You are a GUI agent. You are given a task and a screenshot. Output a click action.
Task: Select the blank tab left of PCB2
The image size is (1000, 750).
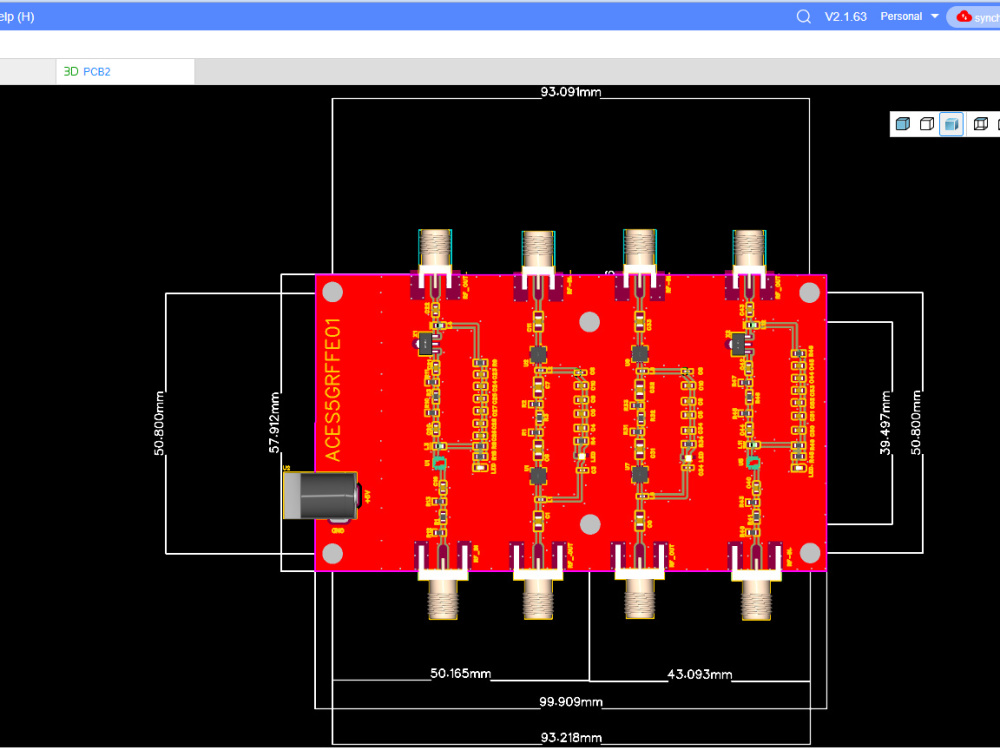27,71
